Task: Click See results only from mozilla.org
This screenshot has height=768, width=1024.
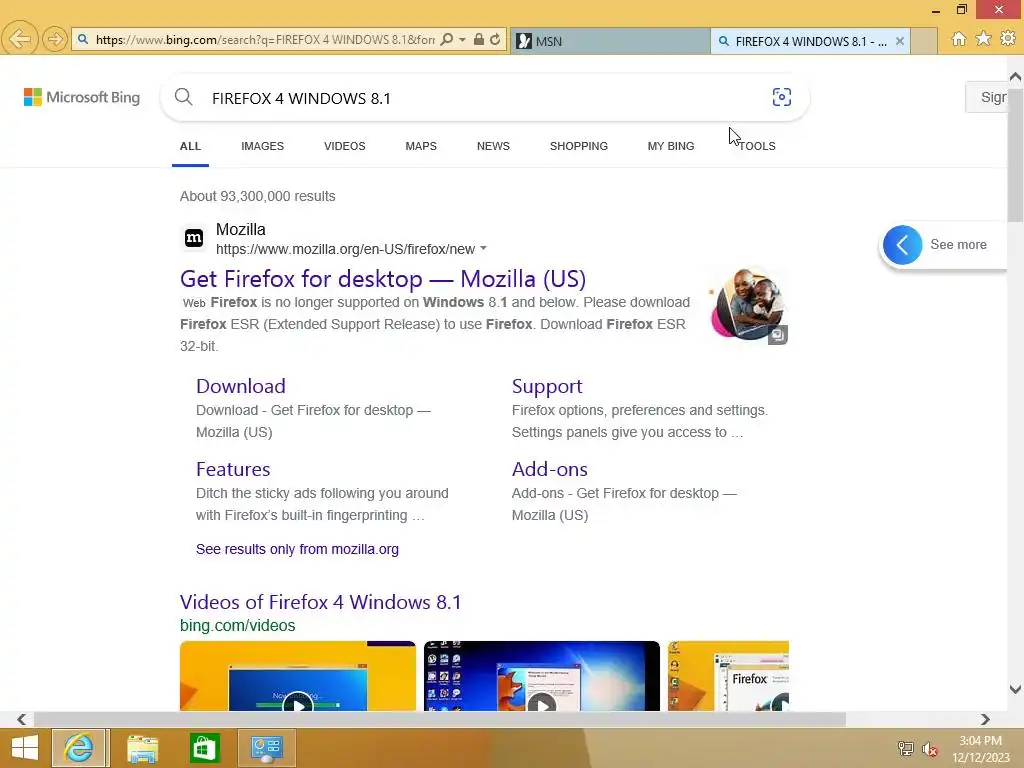Action: tap(297, 549)
